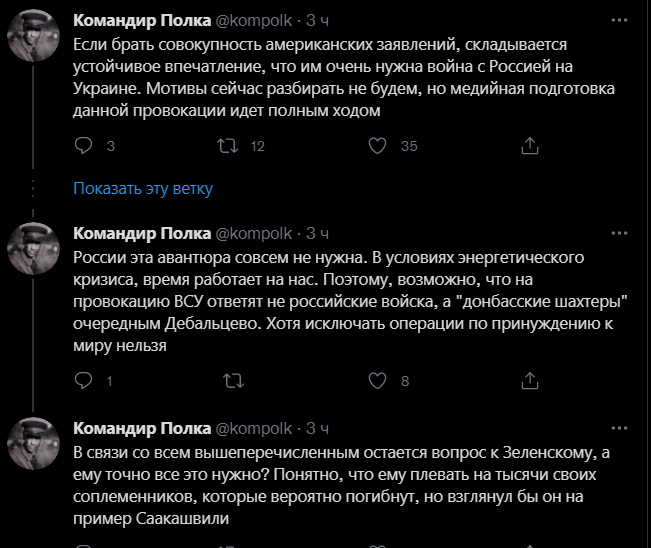Open more options menu on first tweet
Screen dimensions: 651x548
tap(619, 20)
